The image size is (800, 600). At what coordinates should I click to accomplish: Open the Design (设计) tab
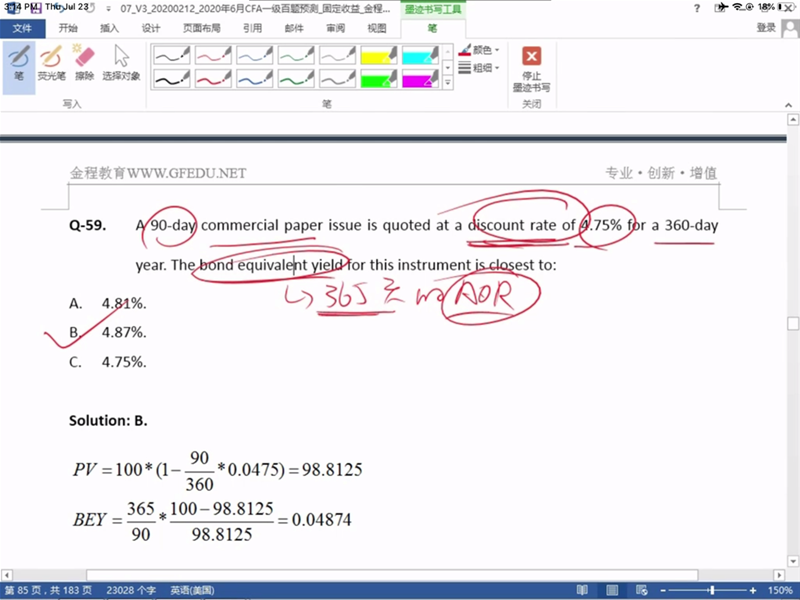pyautogui.click(x=151, y=28)
